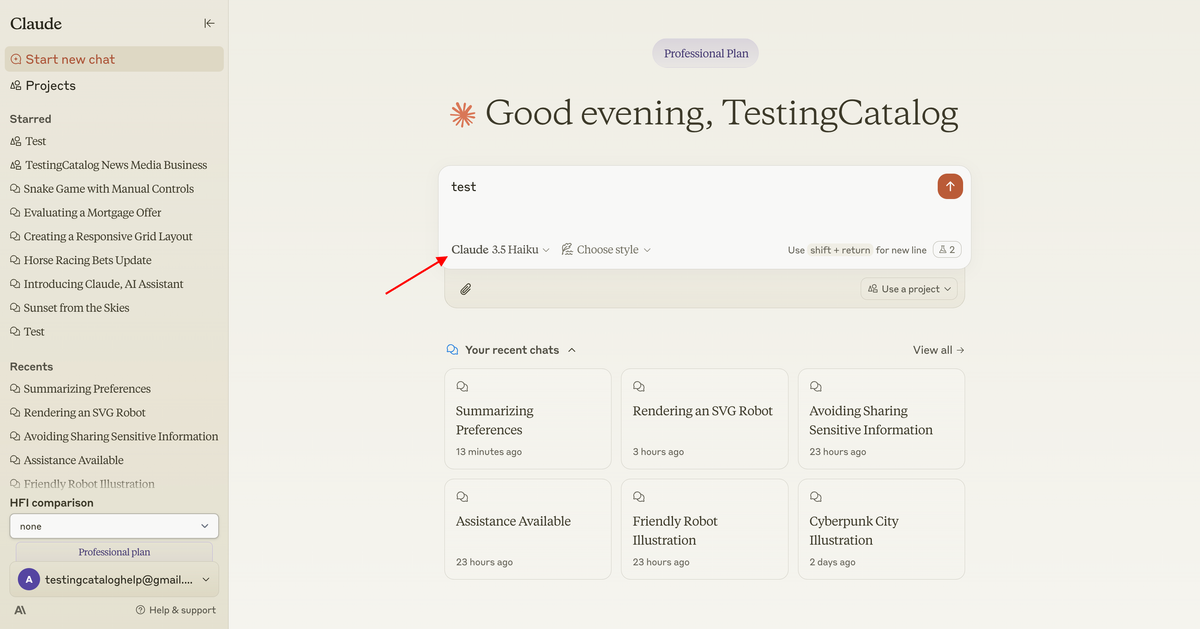Click the pen icon beside Choose style
Screen dimensions: 1200x629
click(x=566, y=248)
